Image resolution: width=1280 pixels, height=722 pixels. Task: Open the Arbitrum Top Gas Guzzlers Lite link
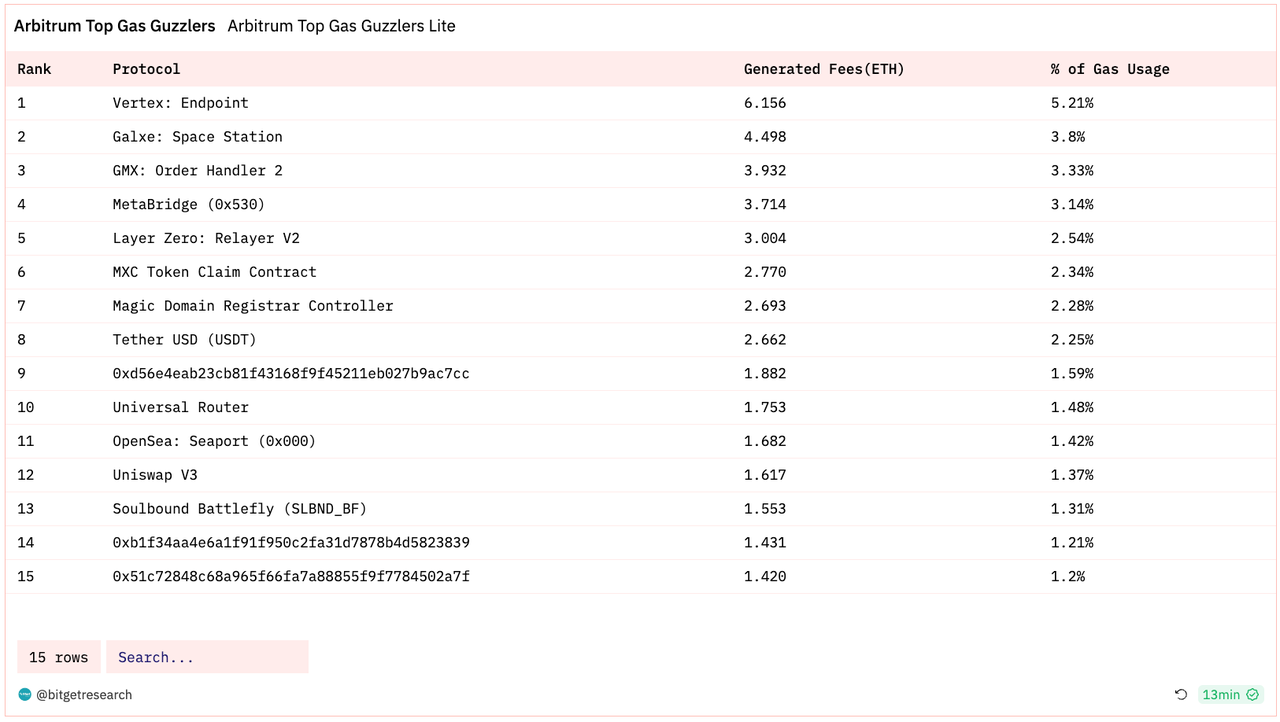tap(342, 26)
